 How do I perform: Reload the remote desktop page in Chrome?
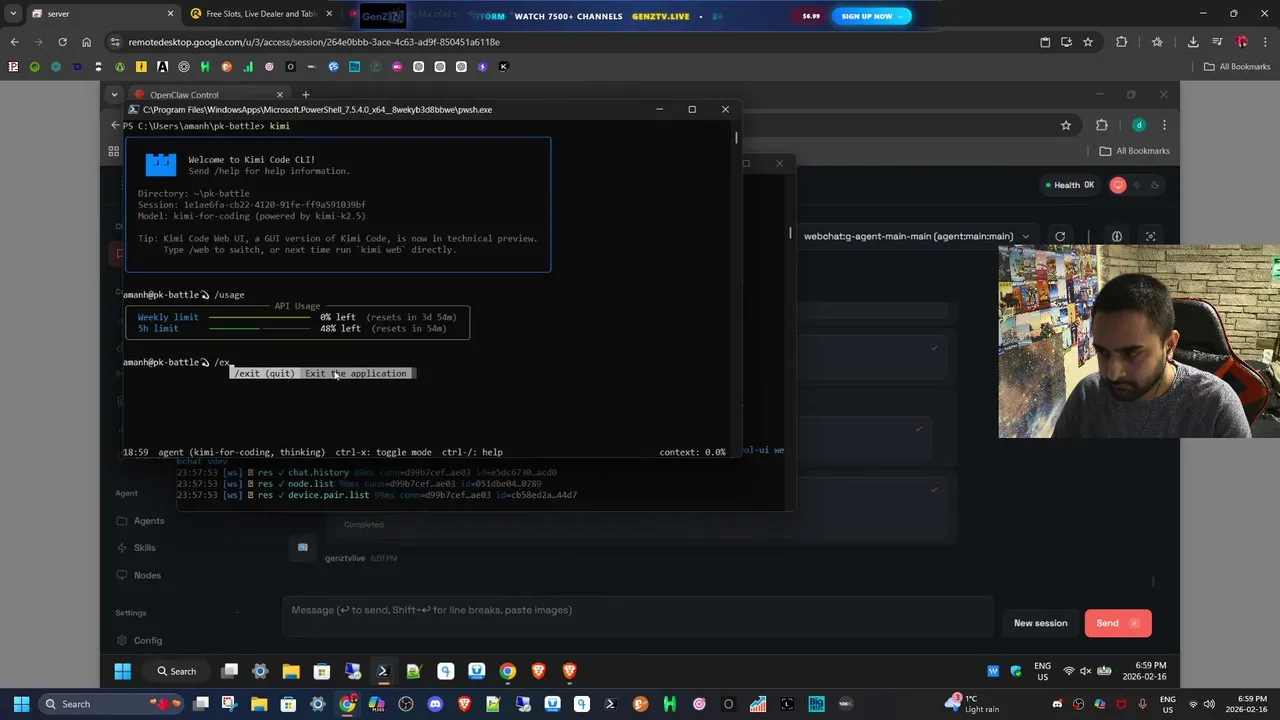coord(62,42)
